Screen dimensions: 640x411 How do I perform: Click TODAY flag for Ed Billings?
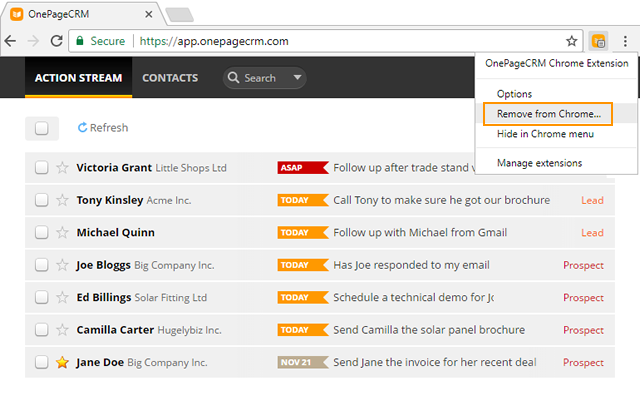(x=303, y=297)
